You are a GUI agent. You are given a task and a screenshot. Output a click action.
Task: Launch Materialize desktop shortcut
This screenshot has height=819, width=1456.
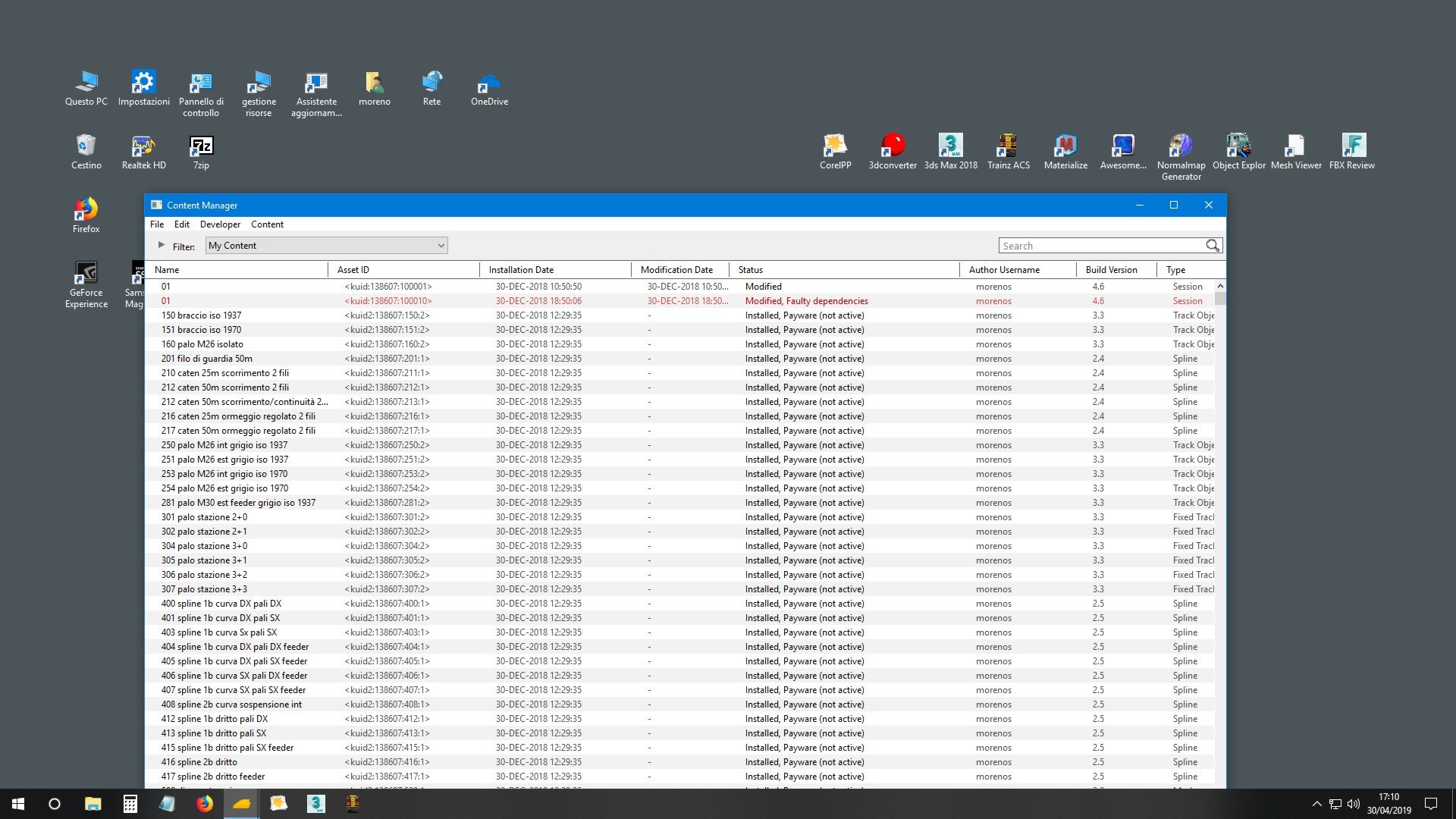point(1065,152)
